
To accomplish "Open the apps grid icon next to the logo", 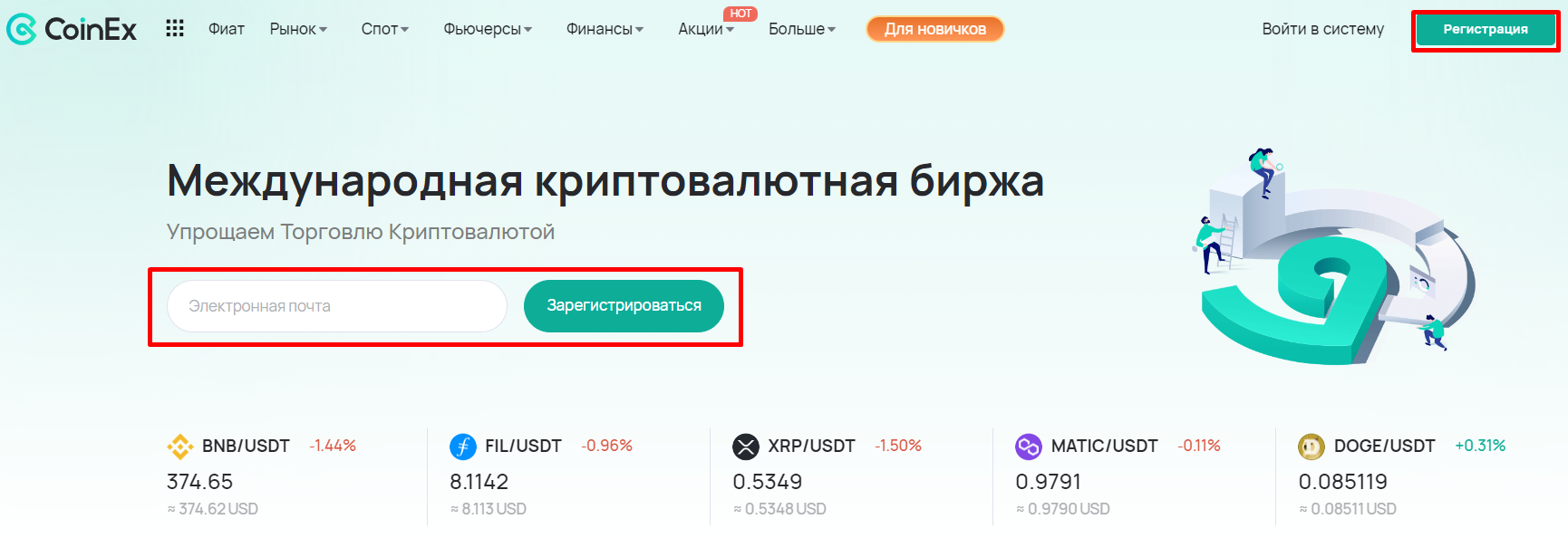I will pos(175,28).
